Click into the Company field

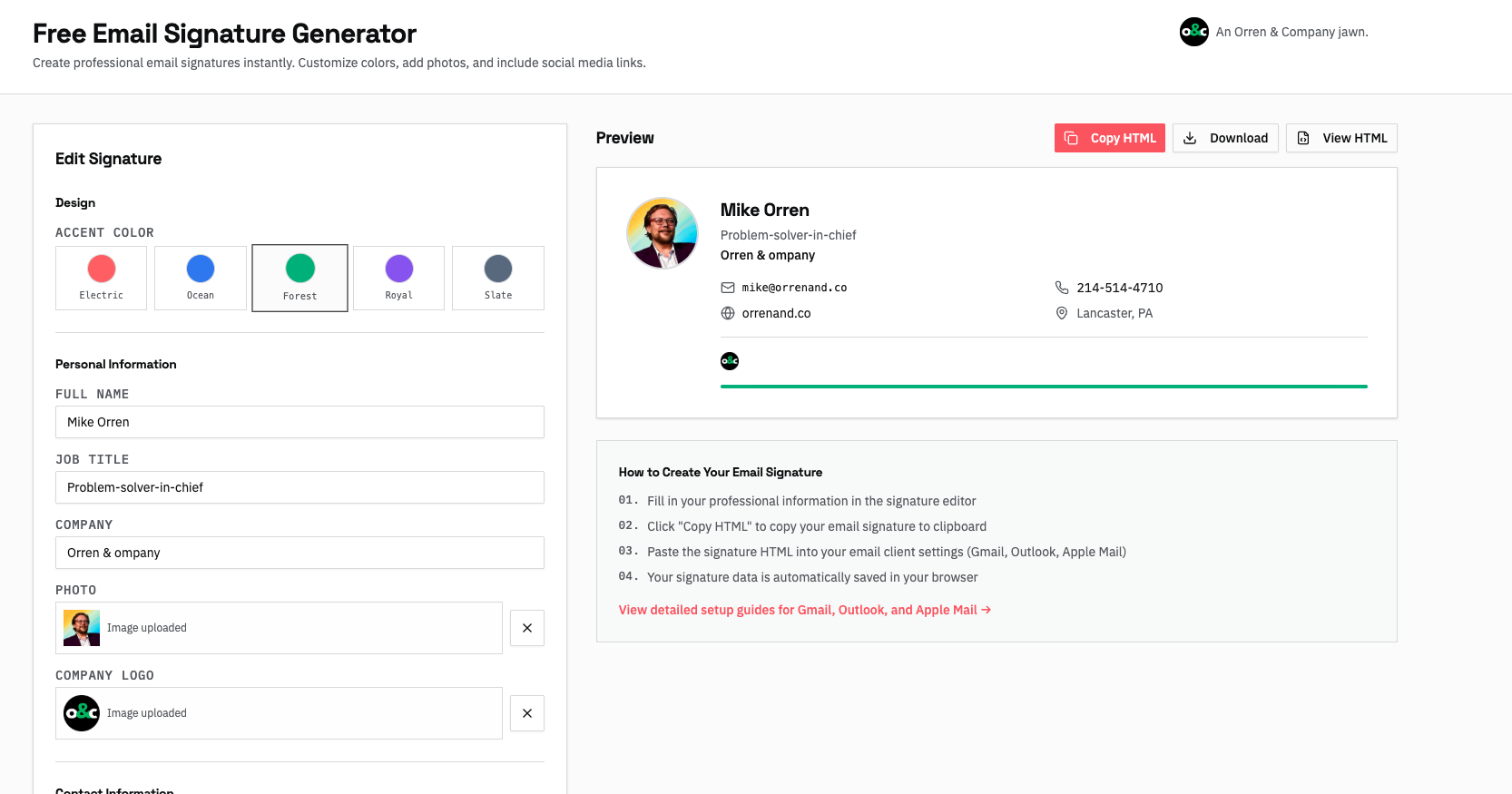pyautogui.click(x=299, y=553)
